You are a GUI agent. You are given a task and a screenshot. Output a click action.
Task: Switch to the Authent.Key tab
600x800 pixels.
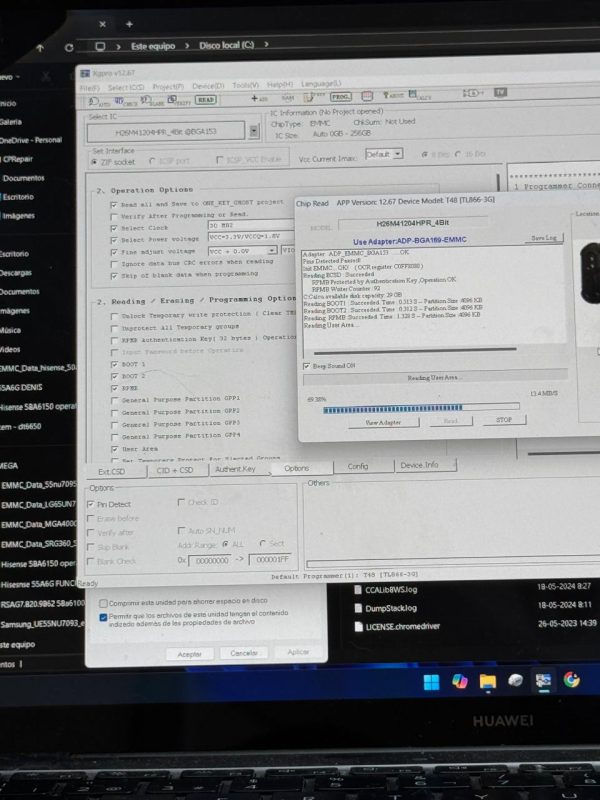(235, 469)
